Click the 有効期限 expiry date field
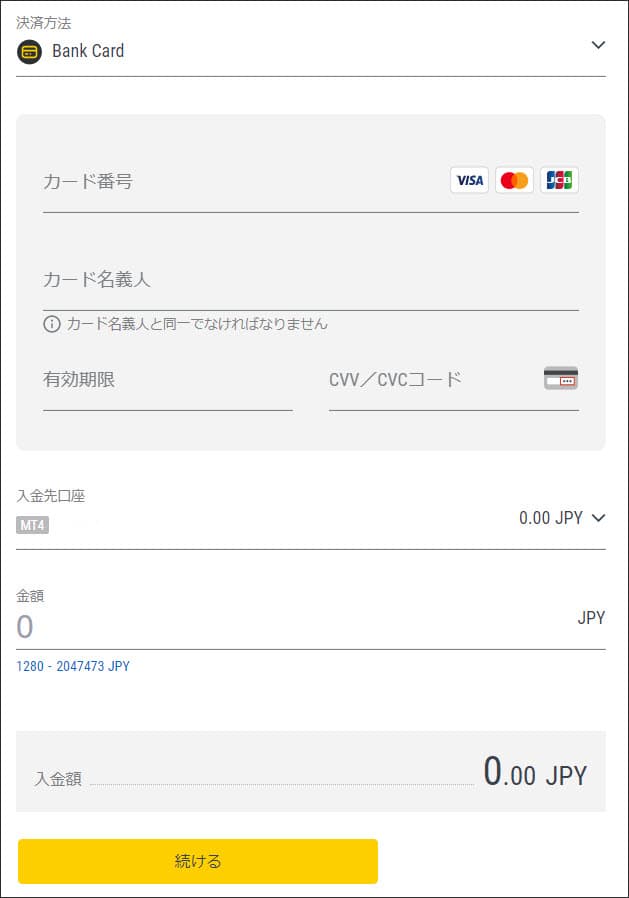 click(167, 381)
